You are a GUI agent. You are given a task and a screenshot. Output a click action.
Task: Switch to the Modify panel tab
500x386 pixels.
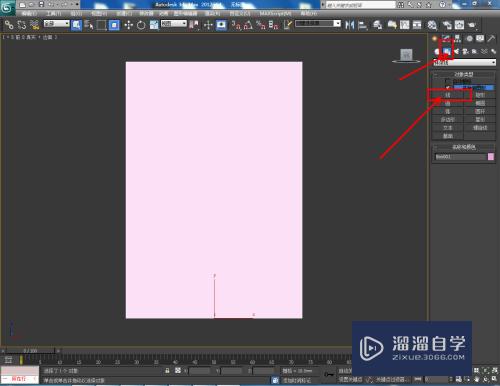pyautogui.click(x=446, y=39)
